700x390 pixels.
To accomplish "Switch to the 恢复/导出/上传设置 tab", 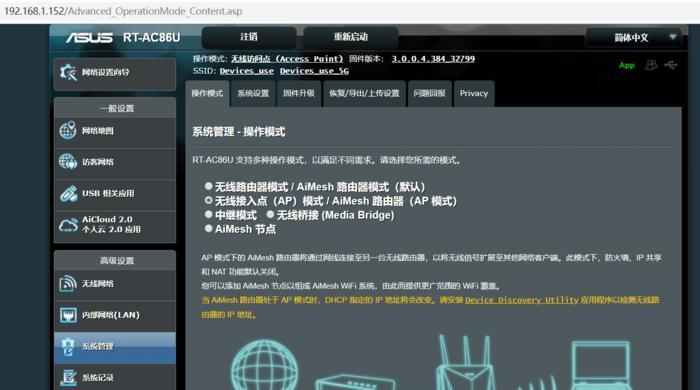I will (x=364, y=94).
